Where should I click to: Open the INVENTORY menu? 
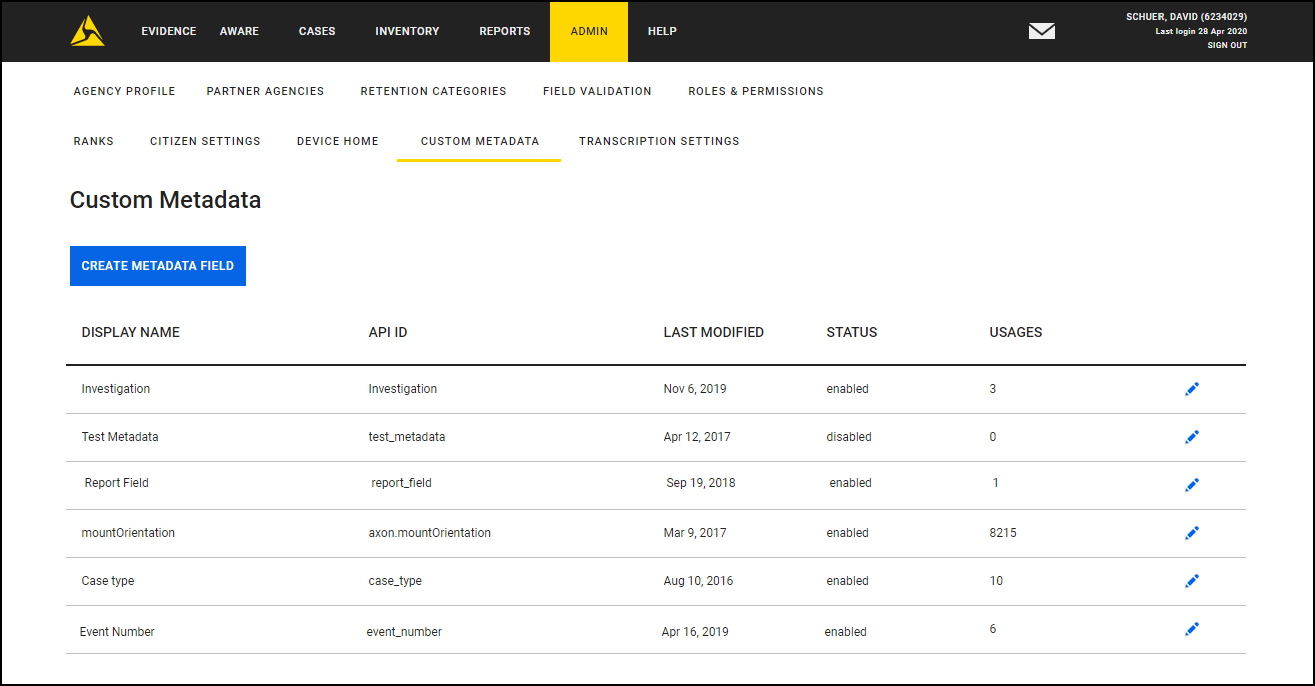pos(407,31)
